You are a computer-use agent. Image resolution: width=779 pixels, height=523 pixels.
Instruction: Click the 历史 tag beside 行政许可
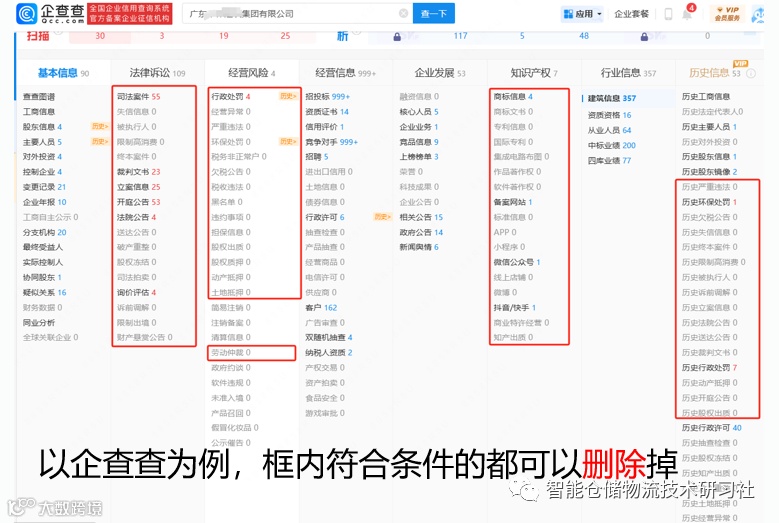coord(382,217)
